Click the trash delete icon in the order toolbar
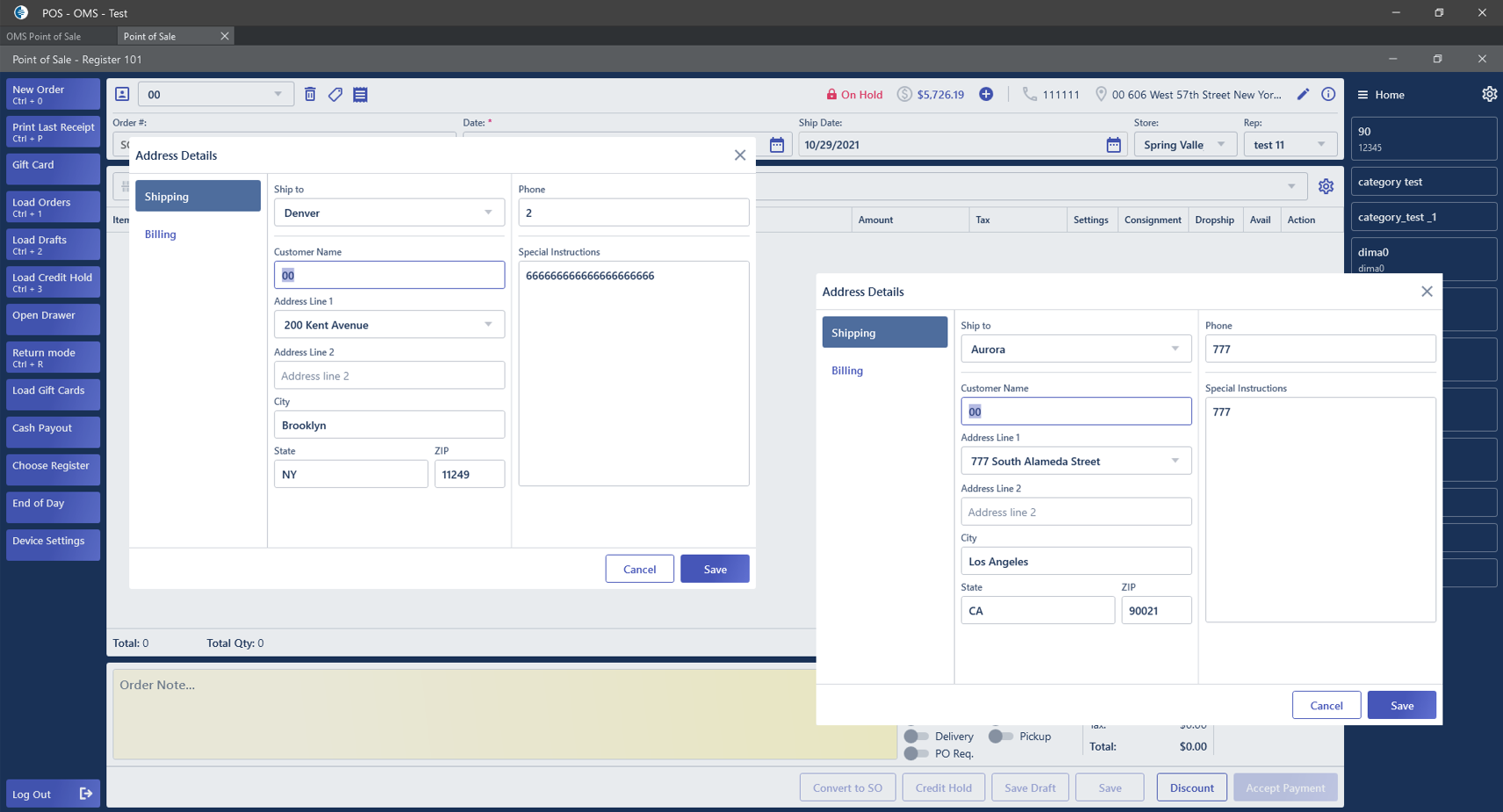The image size is (1503, 812). click(x=310, y=94)
